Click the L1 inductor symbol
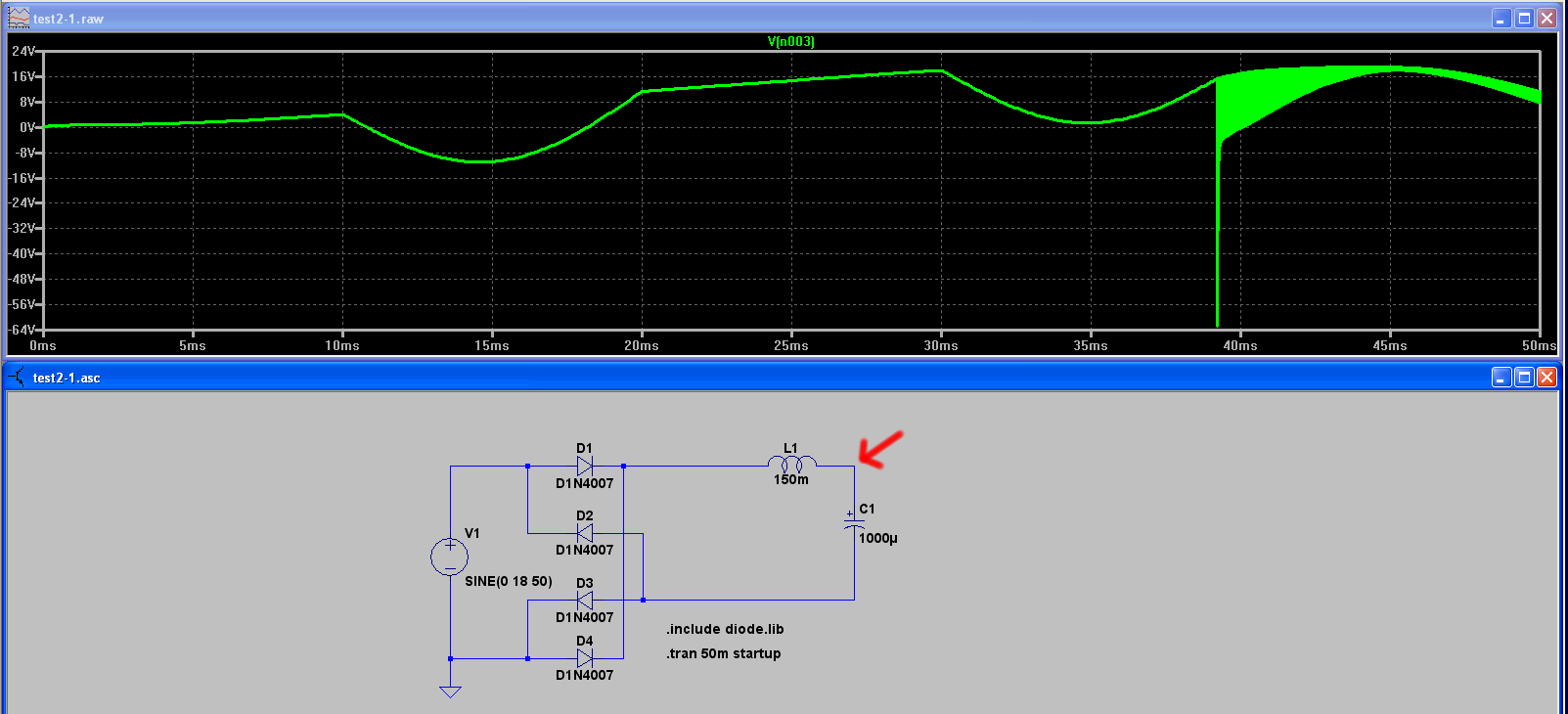The height and width of the screenshot is (714, 1568). tap(791, 464)
